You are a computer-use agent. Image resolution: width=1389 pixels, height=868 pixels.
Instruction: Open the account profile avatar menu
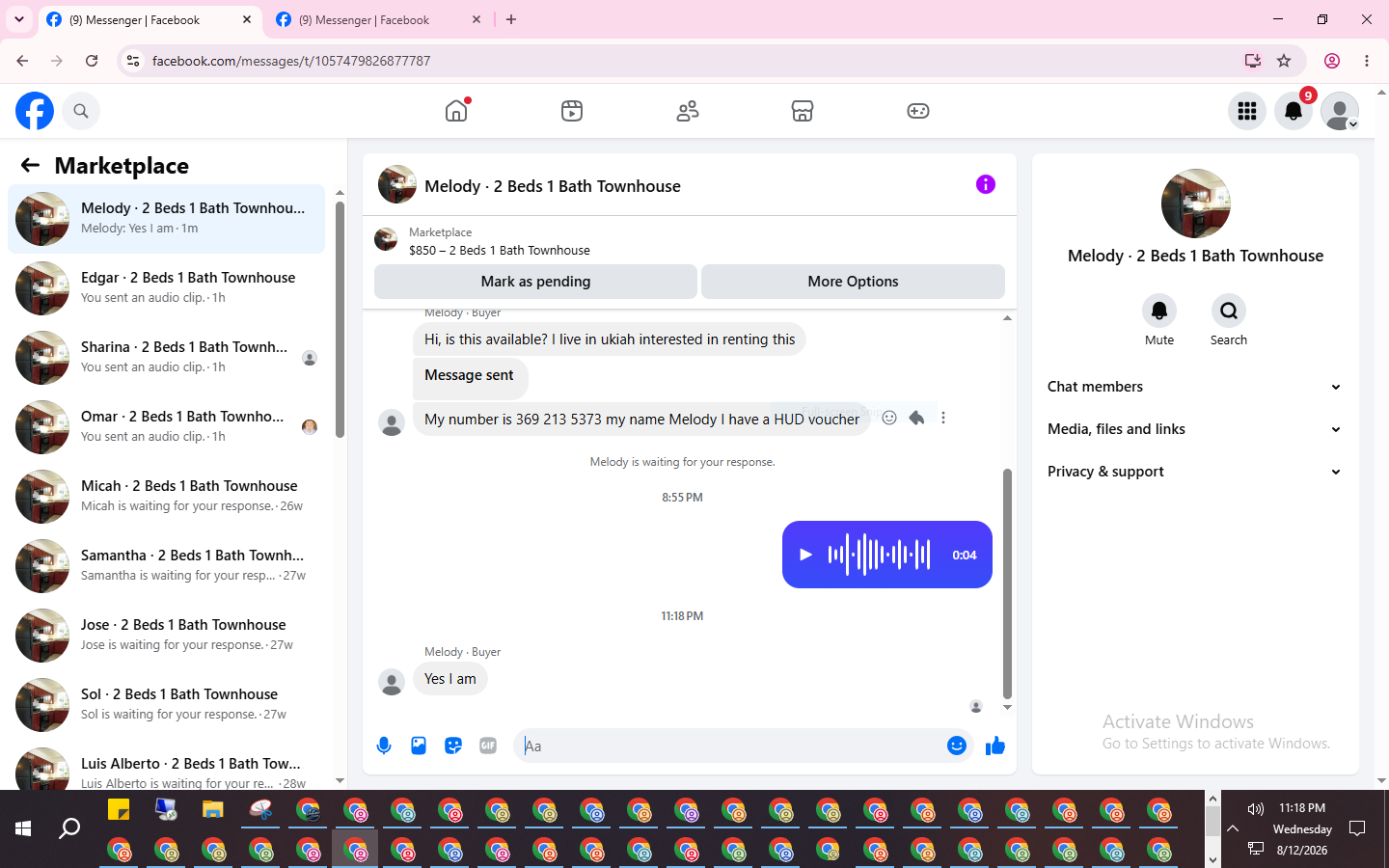coord(1340,111)
